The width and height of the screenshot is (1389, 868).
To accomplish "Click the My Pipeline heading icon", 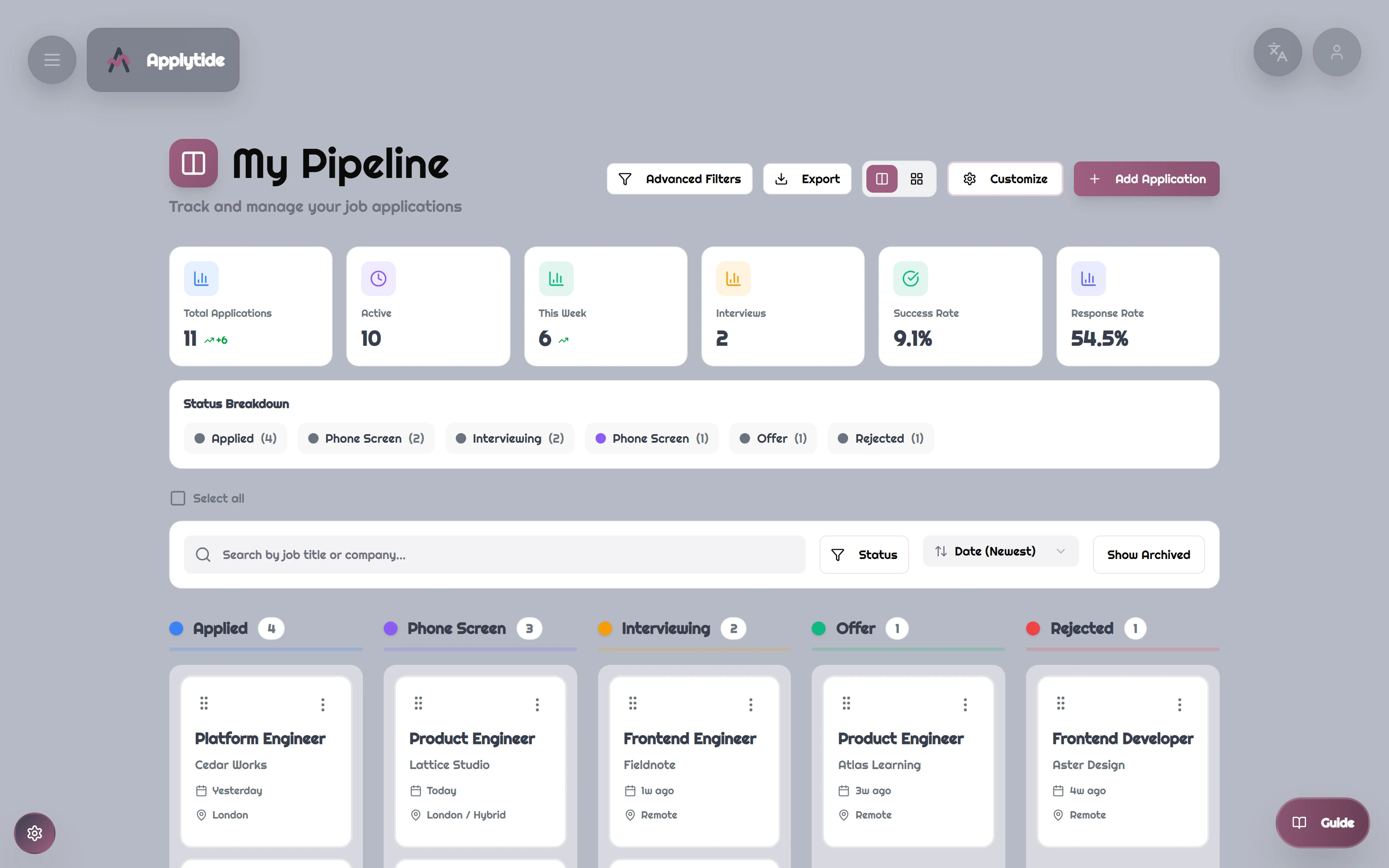I will 194,163.
